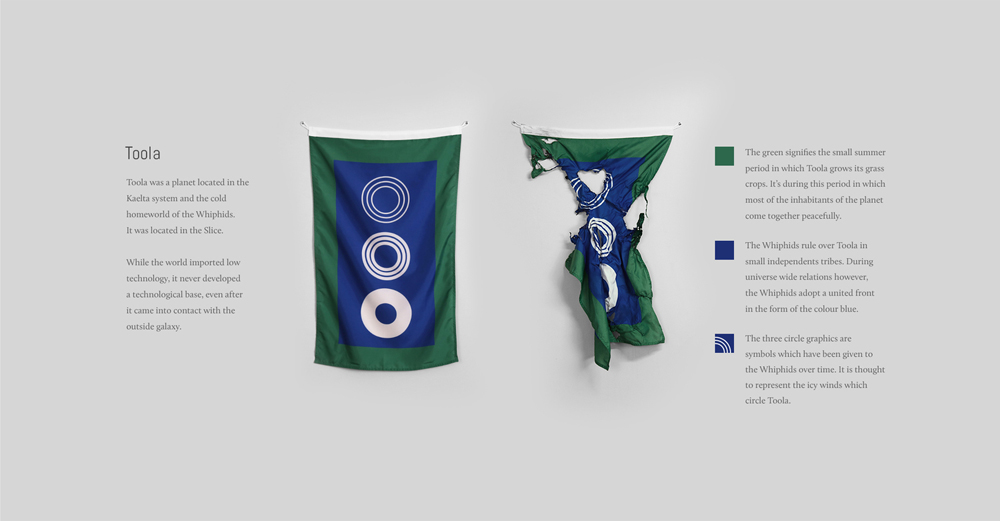
Task: Select the intact hanging flag image
Action: click(385, 246)
